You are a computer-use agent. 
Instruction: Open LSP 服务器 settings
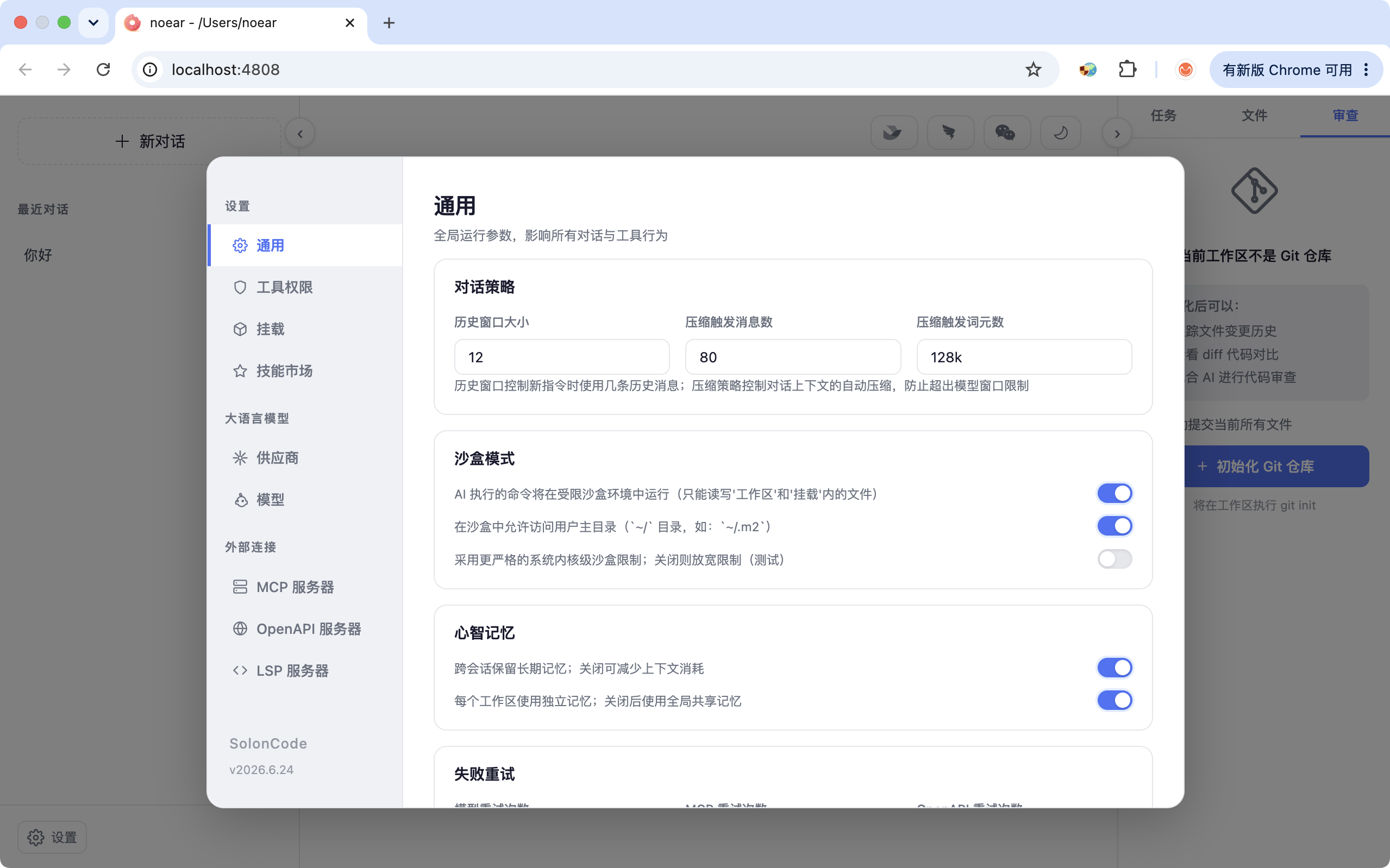305,670
